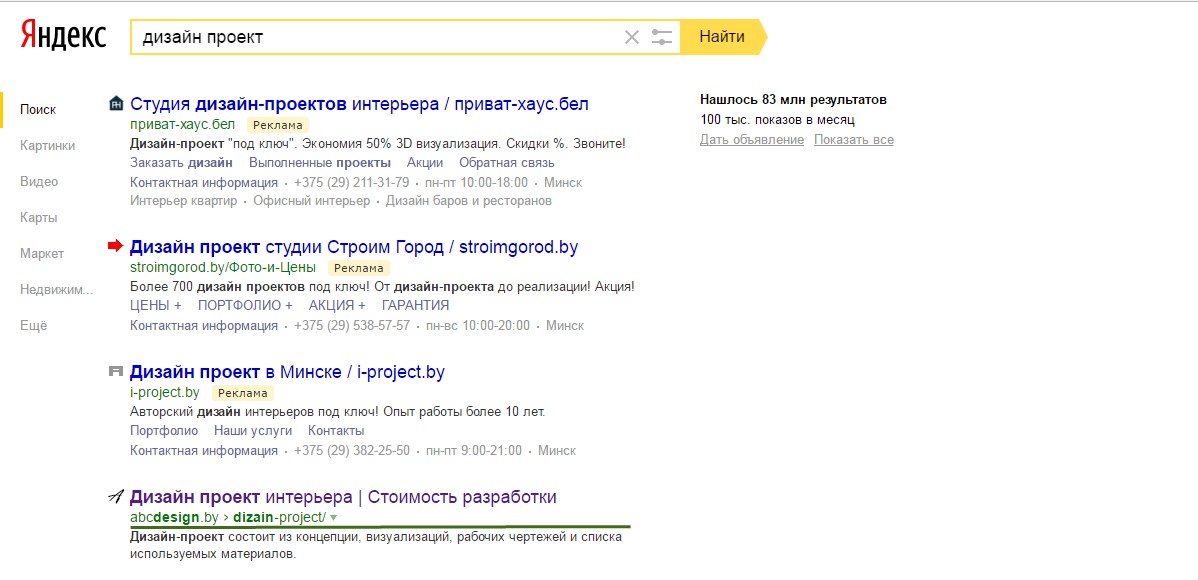The height and width of the screenshot is (580, 1198).
Task: Click the green i-project.by URL
Action: [165, 393]
